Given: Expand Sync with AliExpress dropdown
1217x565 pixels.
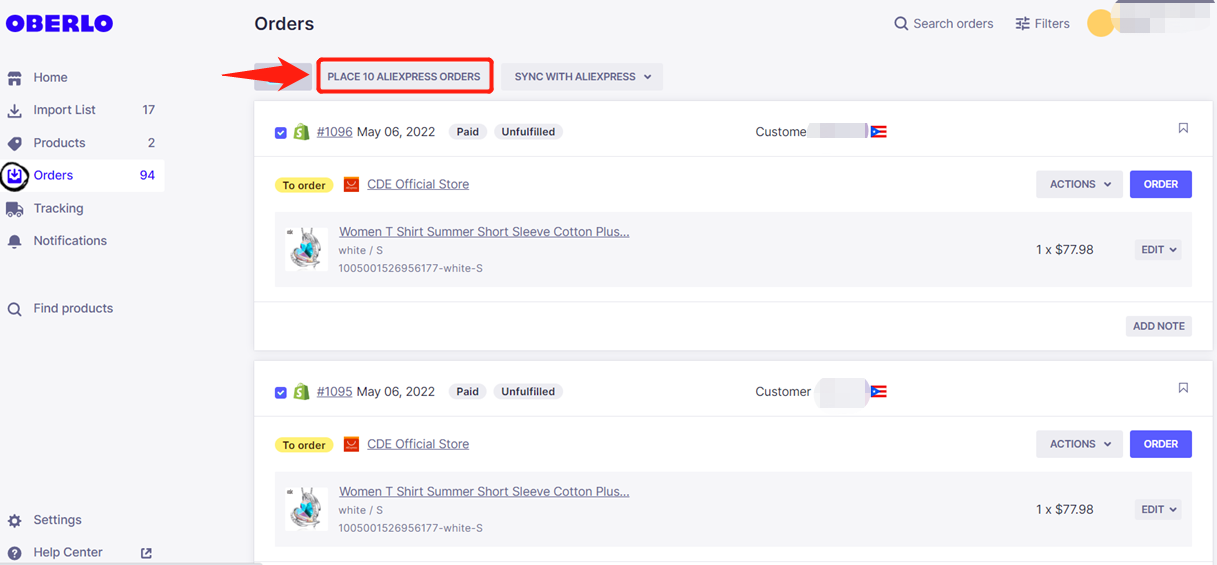Looking at the screenshot, I should [582, 77].
